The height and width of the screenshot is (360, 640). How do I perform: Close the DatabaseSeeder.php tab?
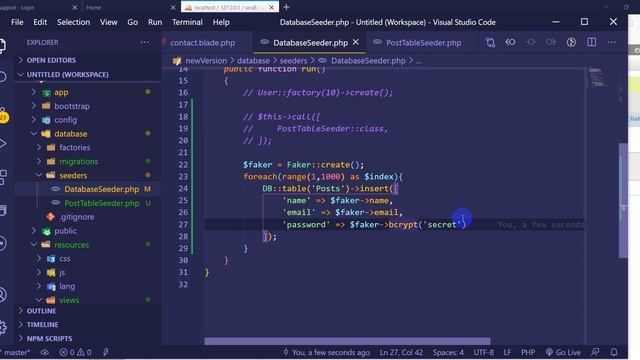[x=356, y=42]
